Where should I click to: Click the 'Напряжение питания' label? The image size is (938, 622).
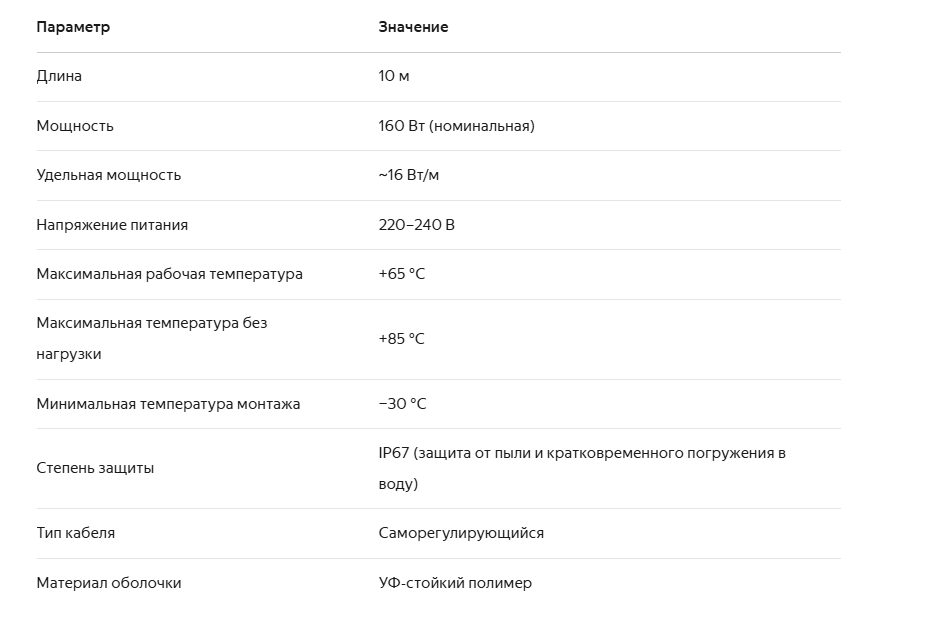[x=112, y=225]
